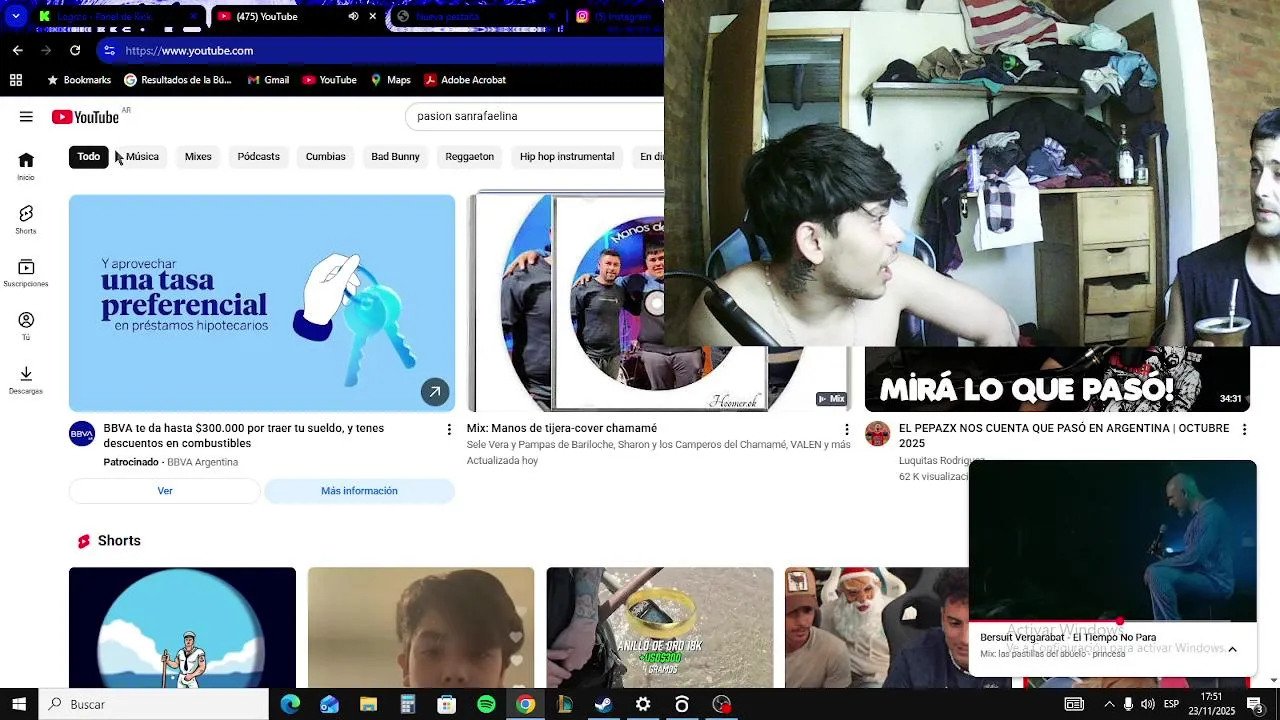Click the browser address bar URL
1280x720 pixels.
[189, 51]
